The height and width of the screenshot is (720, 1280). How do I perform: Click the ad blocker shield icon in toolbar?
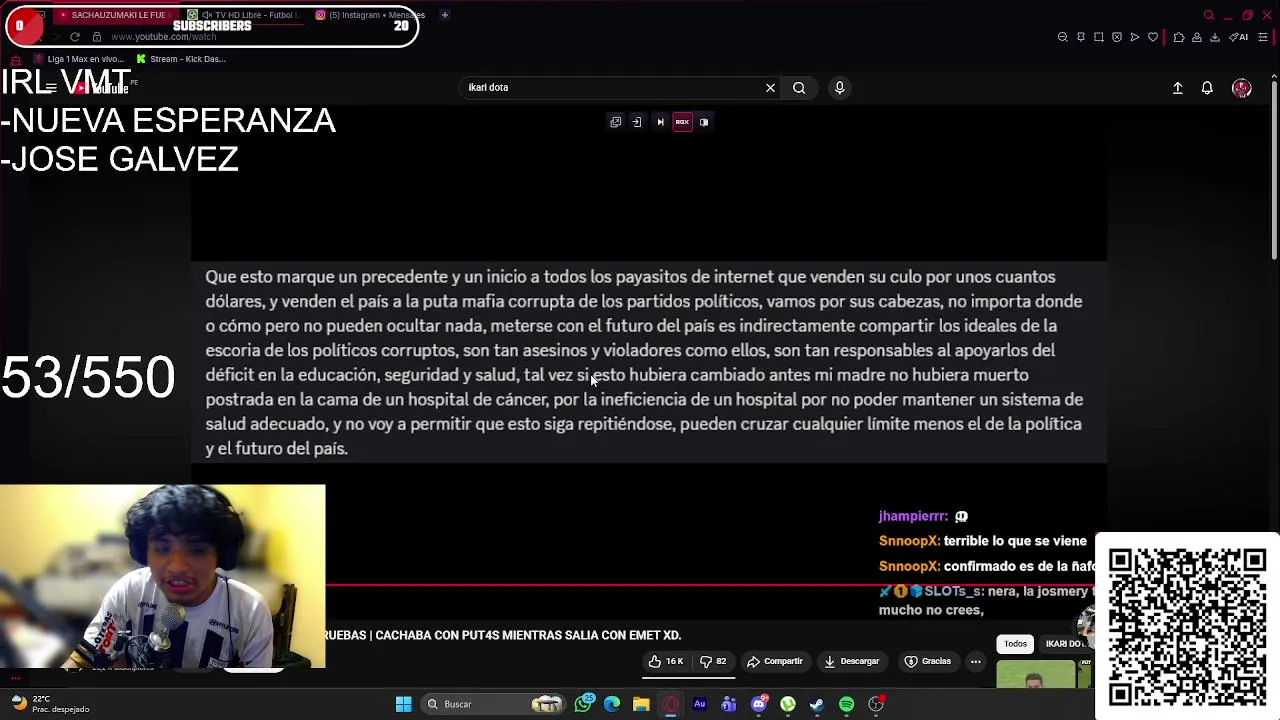click(1117, 37)
